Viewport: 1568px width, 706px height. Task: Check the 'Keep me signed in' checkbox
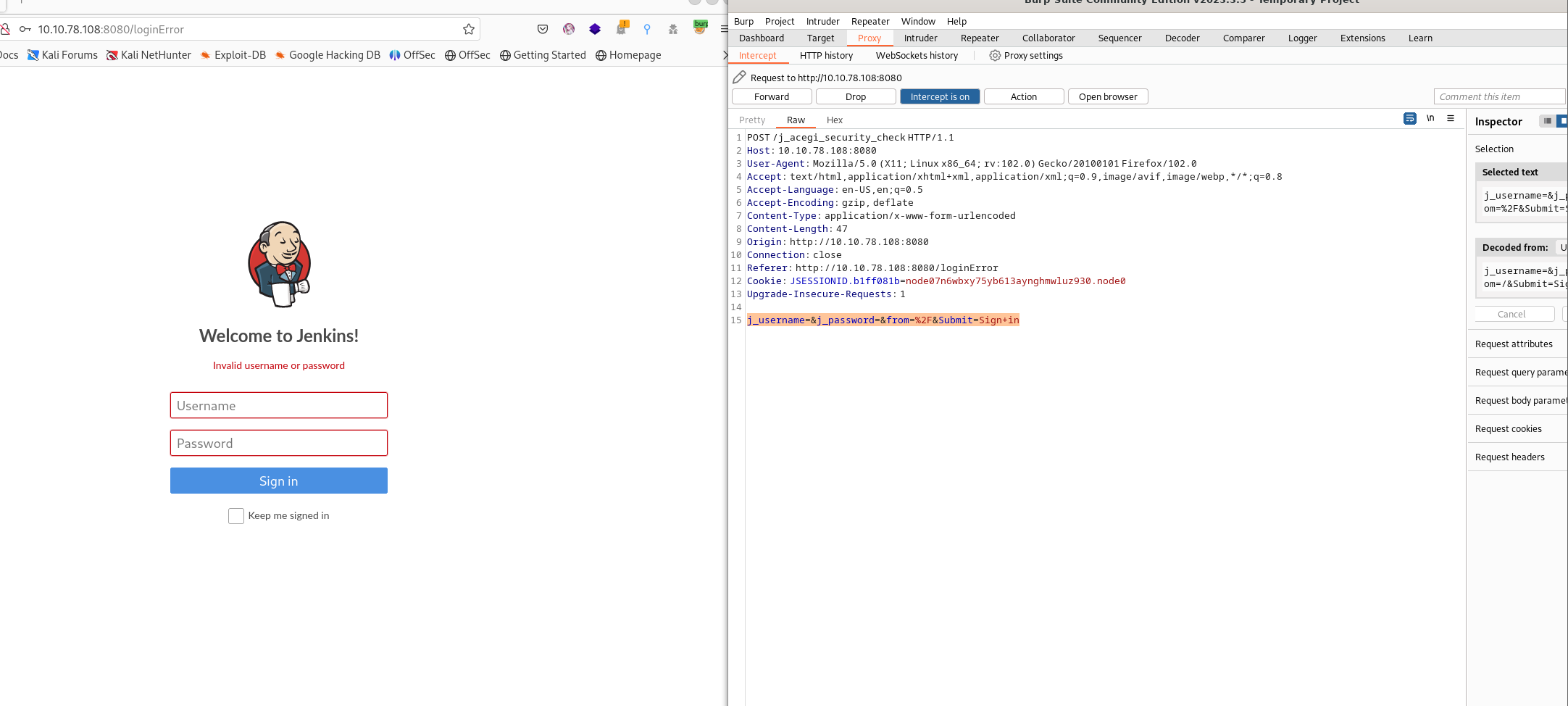[236, 516]
